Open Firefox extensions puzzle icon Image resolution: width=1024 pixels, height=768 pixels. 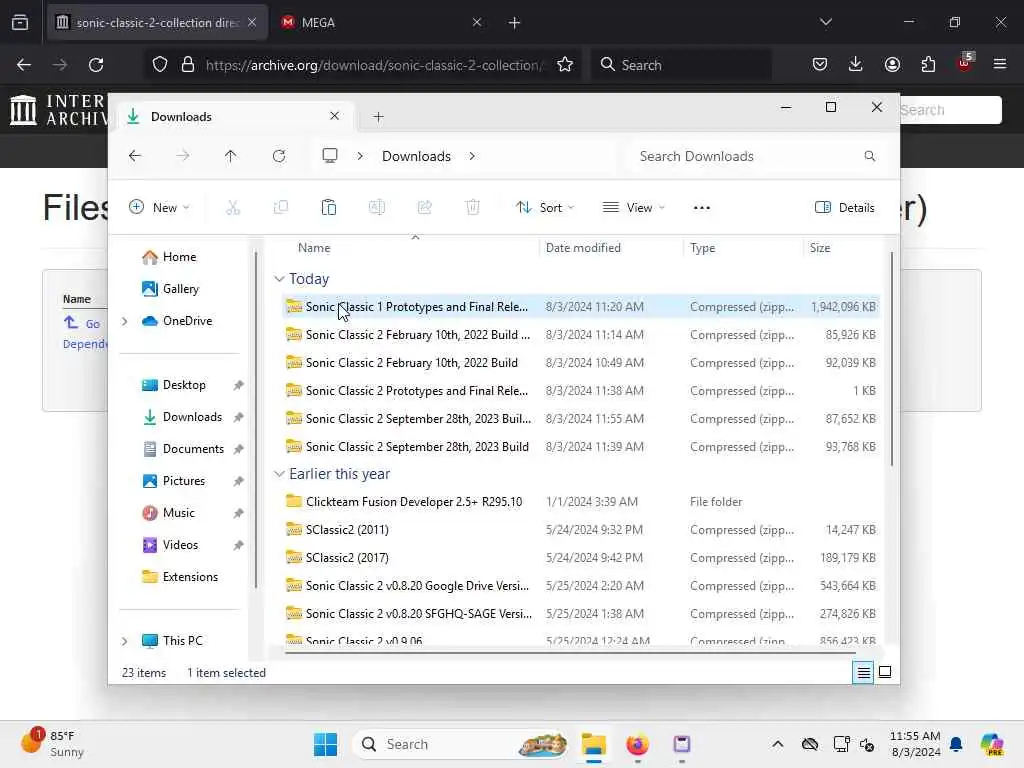pyautogui.click(x=928, y=65)
